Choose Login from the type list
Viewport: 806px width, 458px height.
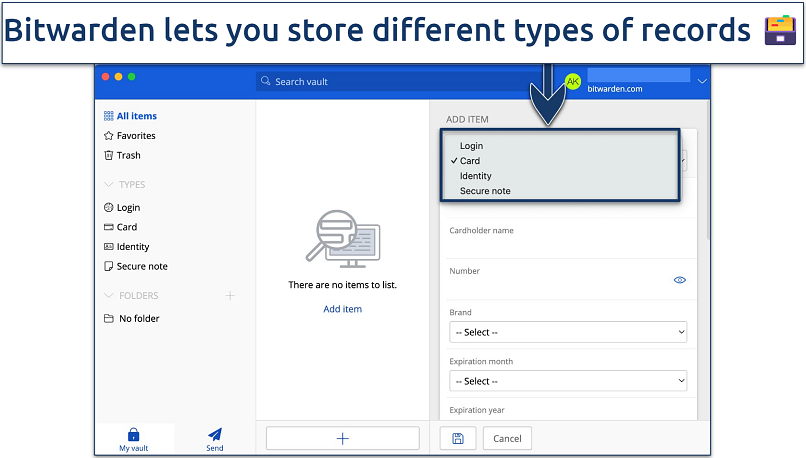[471, 146]
